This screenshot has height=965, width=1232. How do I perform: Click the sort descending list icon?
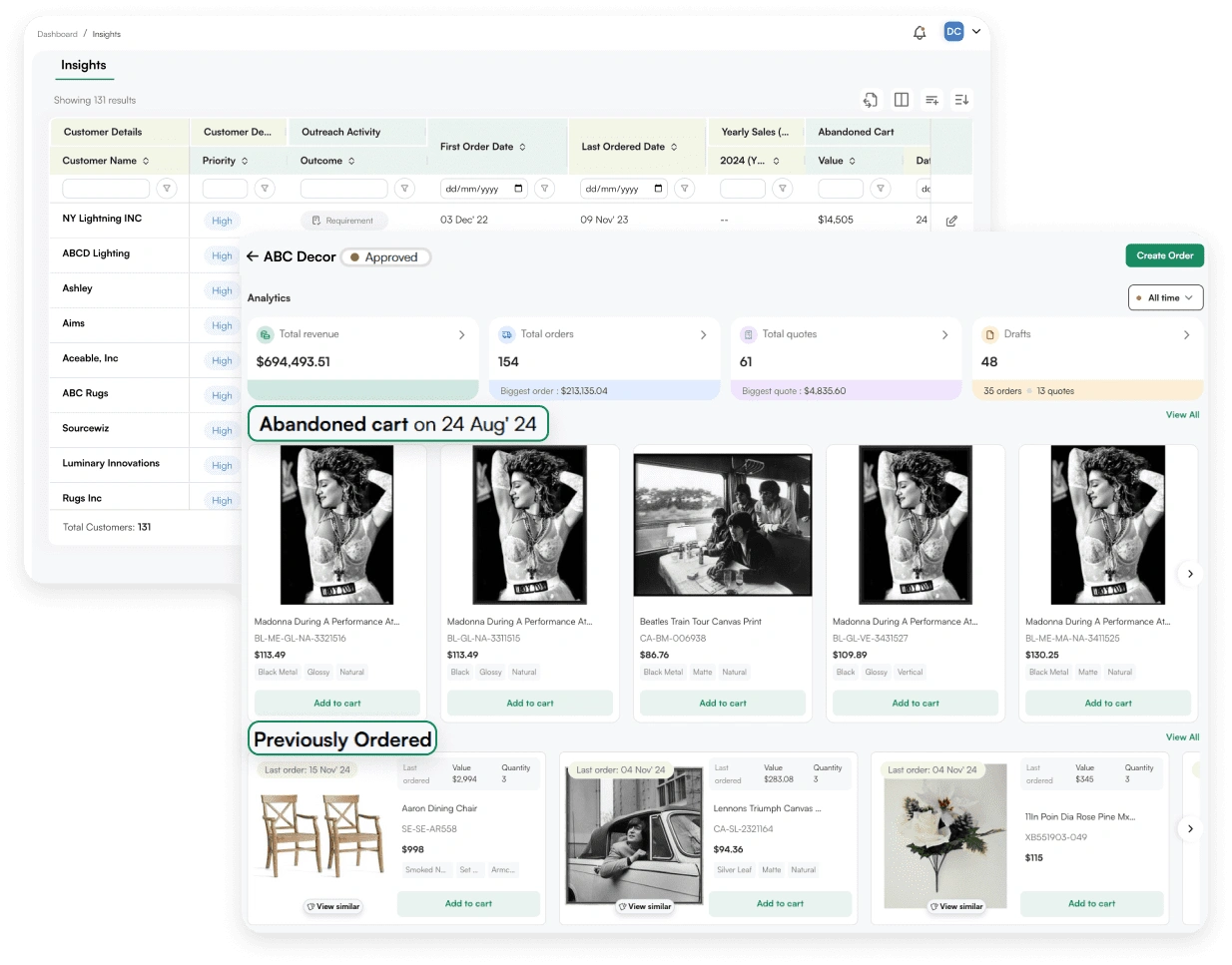point(960,100)
